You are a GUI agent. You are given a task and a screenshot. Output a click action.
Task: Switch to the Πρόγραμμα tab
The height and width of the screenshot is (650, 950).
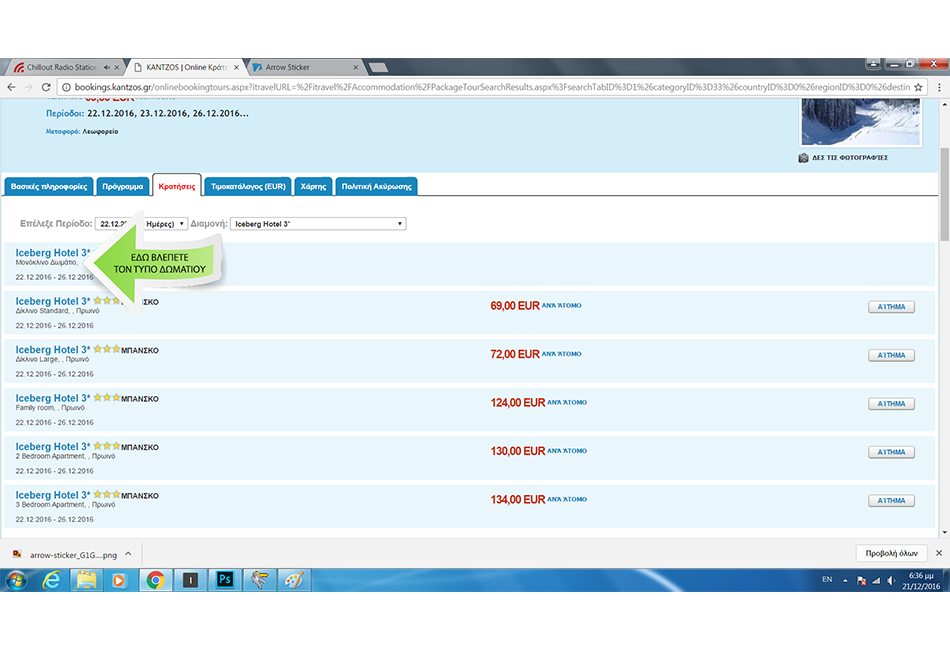[x=123, y=186]
